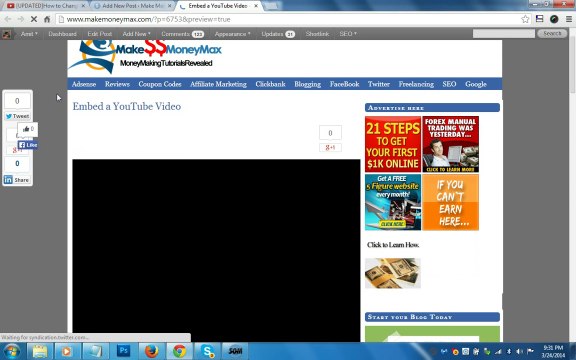This screenshot has width=576, height=360.
Task: Close the Embed a YouTube Video tab
Action: (x=256, y=6)
